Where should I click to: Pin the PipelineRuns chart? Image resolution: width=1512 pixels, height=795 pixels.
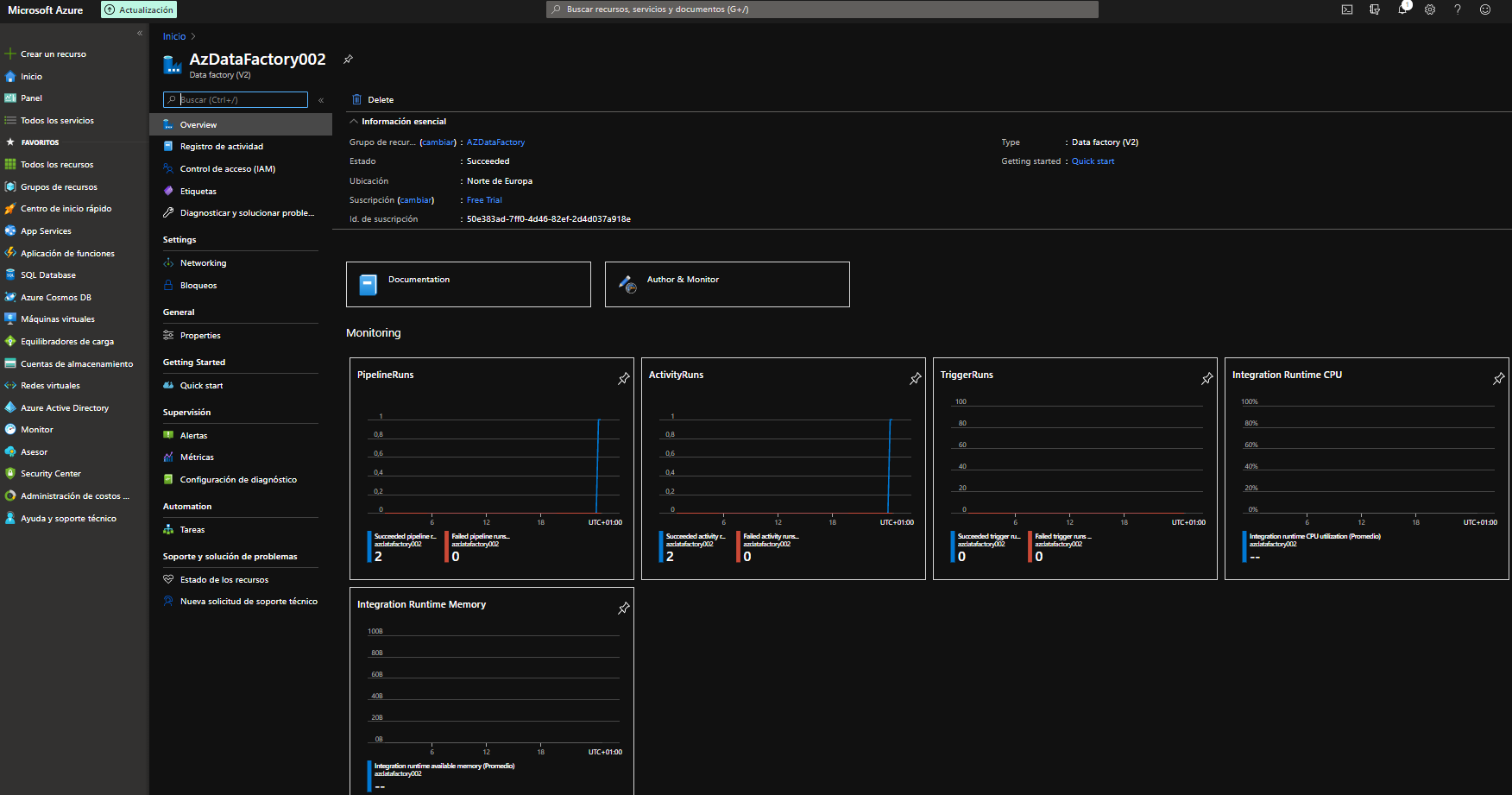pos(623,379)
